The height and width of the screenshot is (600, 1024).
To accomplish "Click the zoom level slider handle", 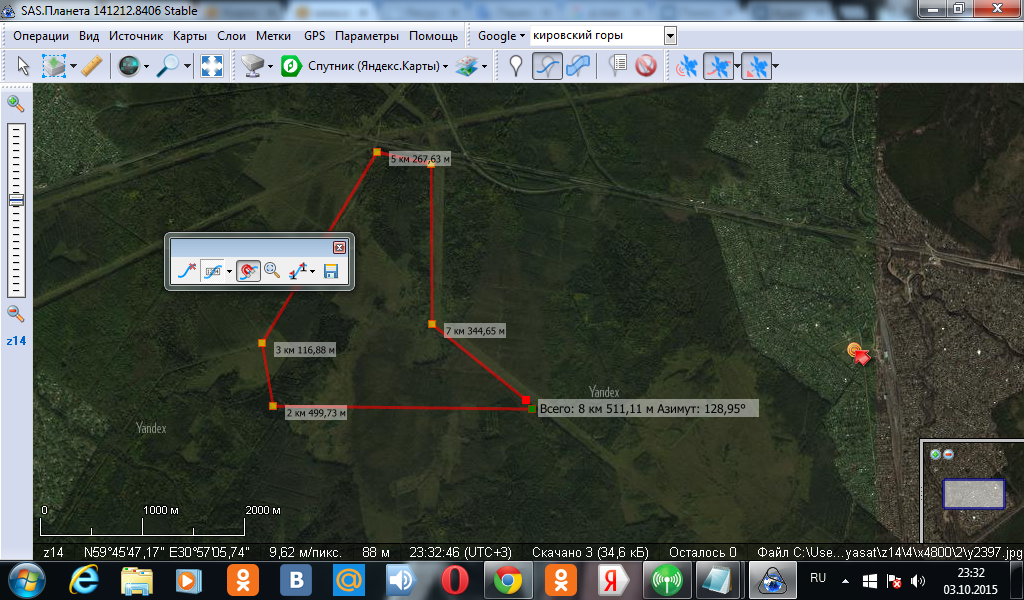I will coord(16,200).
